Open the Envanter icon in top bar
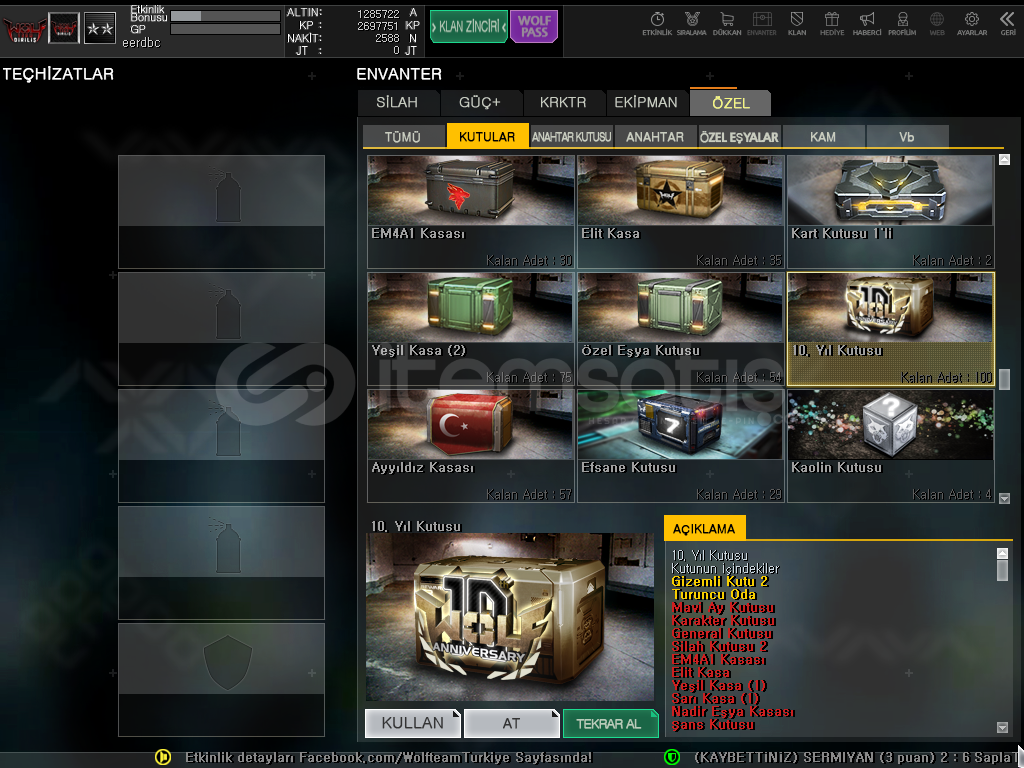 (x=762, y=23)
